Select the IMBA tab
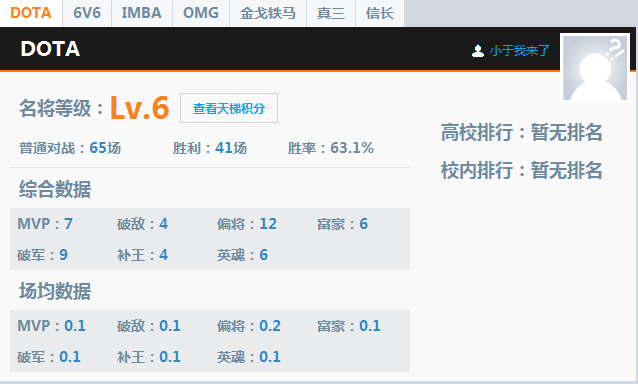 (x=142, y=13)
